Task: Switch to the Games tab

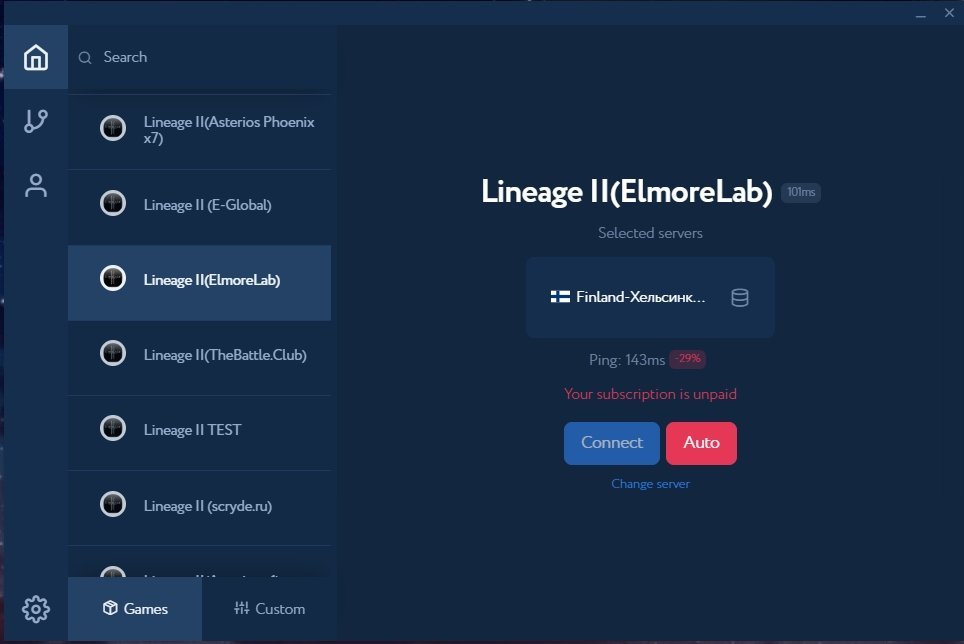Action: point(135,609)
